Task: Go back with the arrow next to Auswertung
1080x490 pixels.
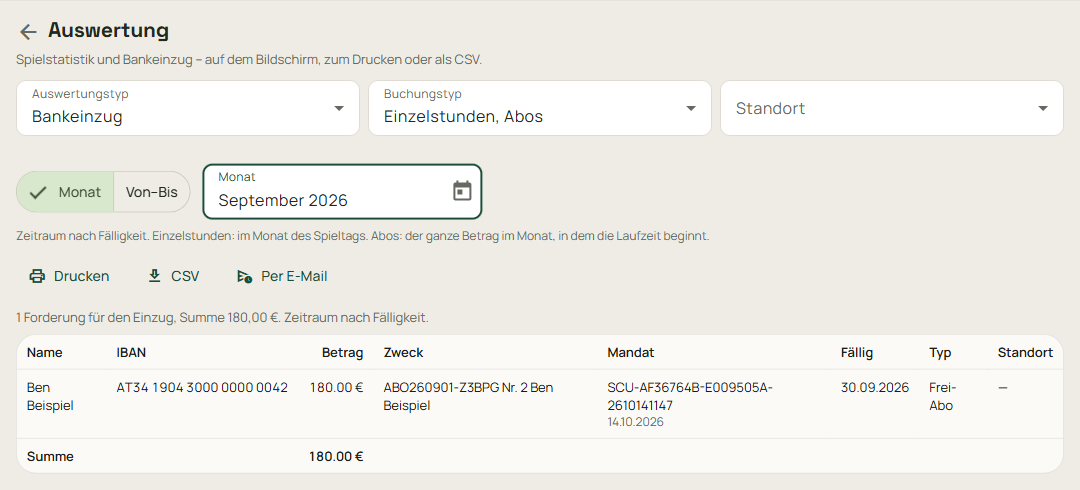Action: pos(28,32)
